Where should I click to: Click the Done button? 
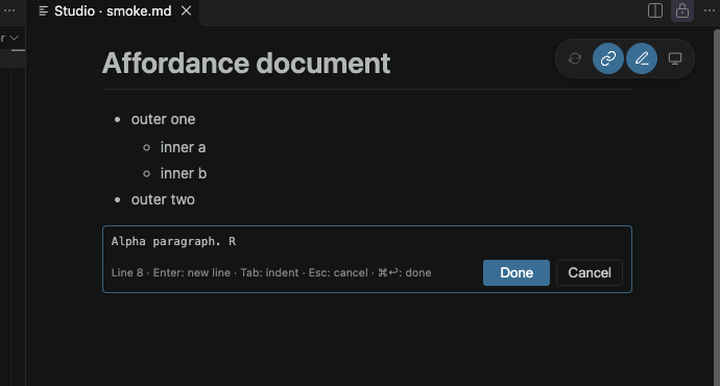(516, 273)
